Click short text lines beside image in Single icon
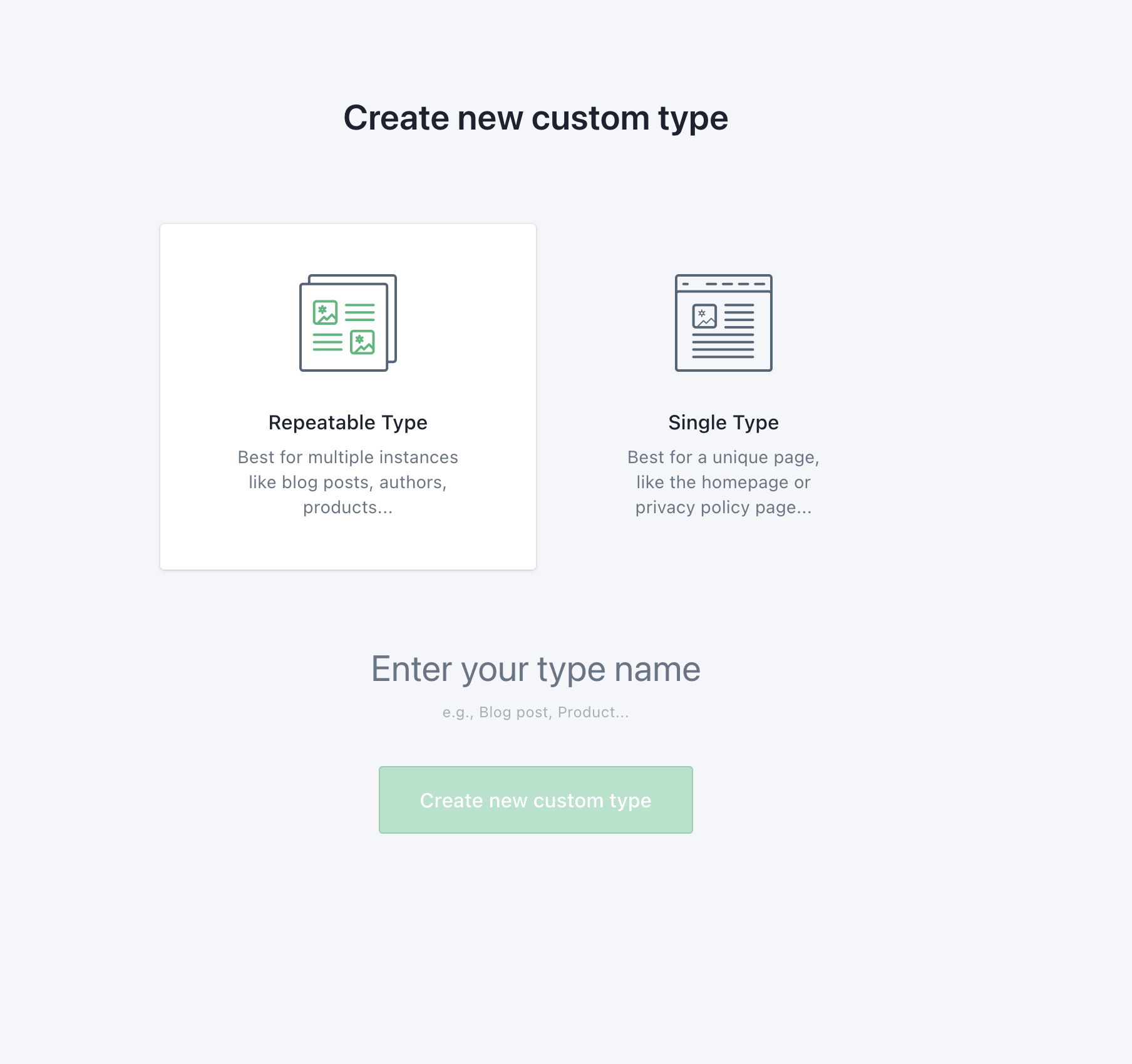This screenshot has width=1132, height=1064. click(739, 316)
